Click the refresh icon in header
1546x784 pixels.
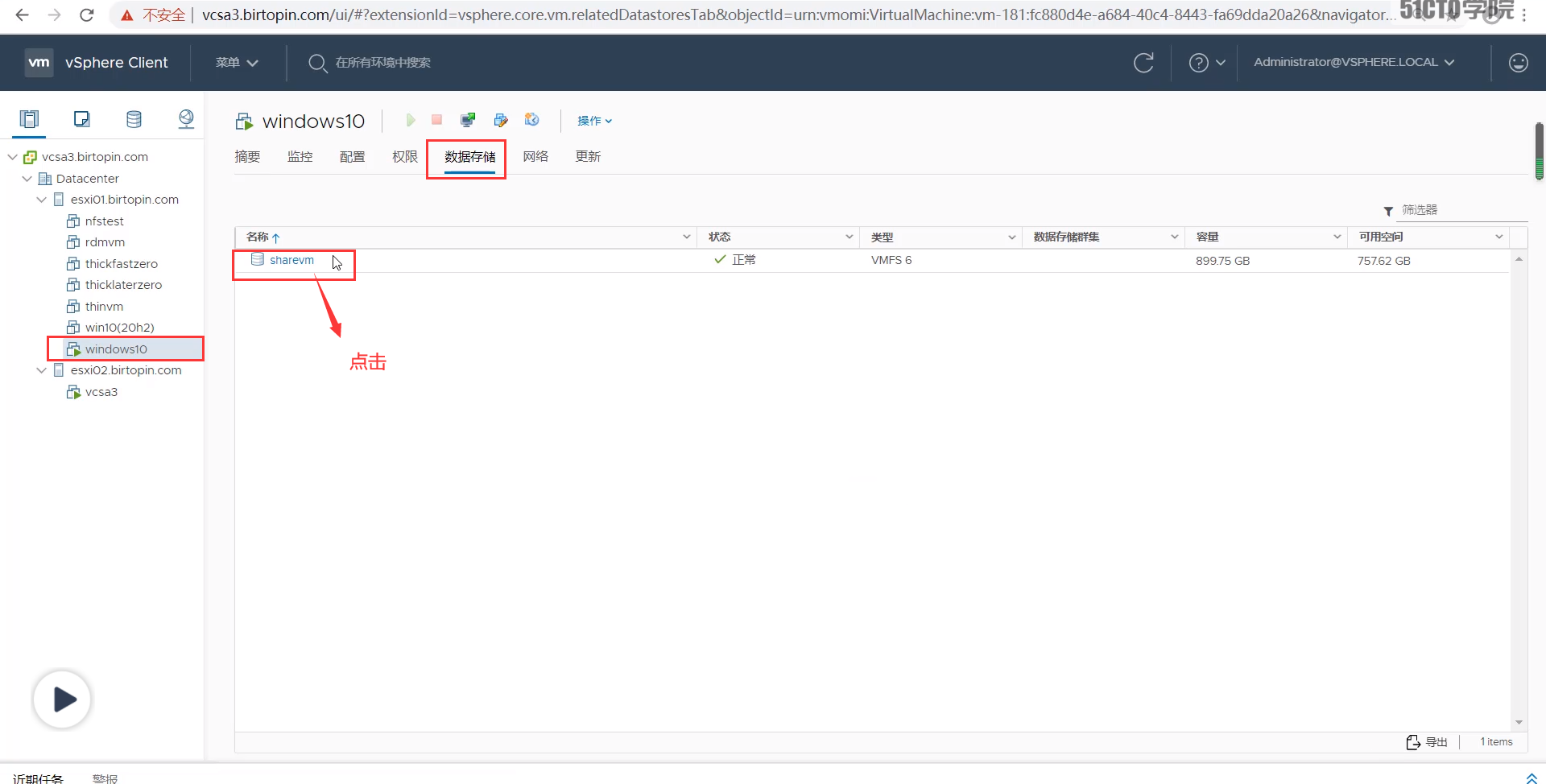coord(1143,63)
